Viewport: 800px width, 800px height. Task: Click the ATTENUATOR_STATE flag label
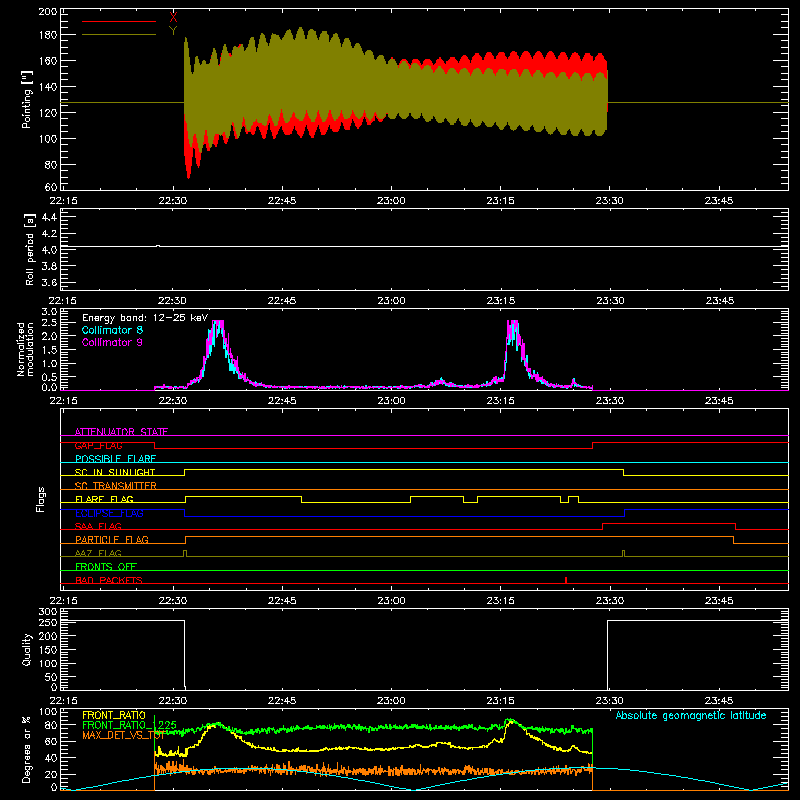[x=121, y=432]
